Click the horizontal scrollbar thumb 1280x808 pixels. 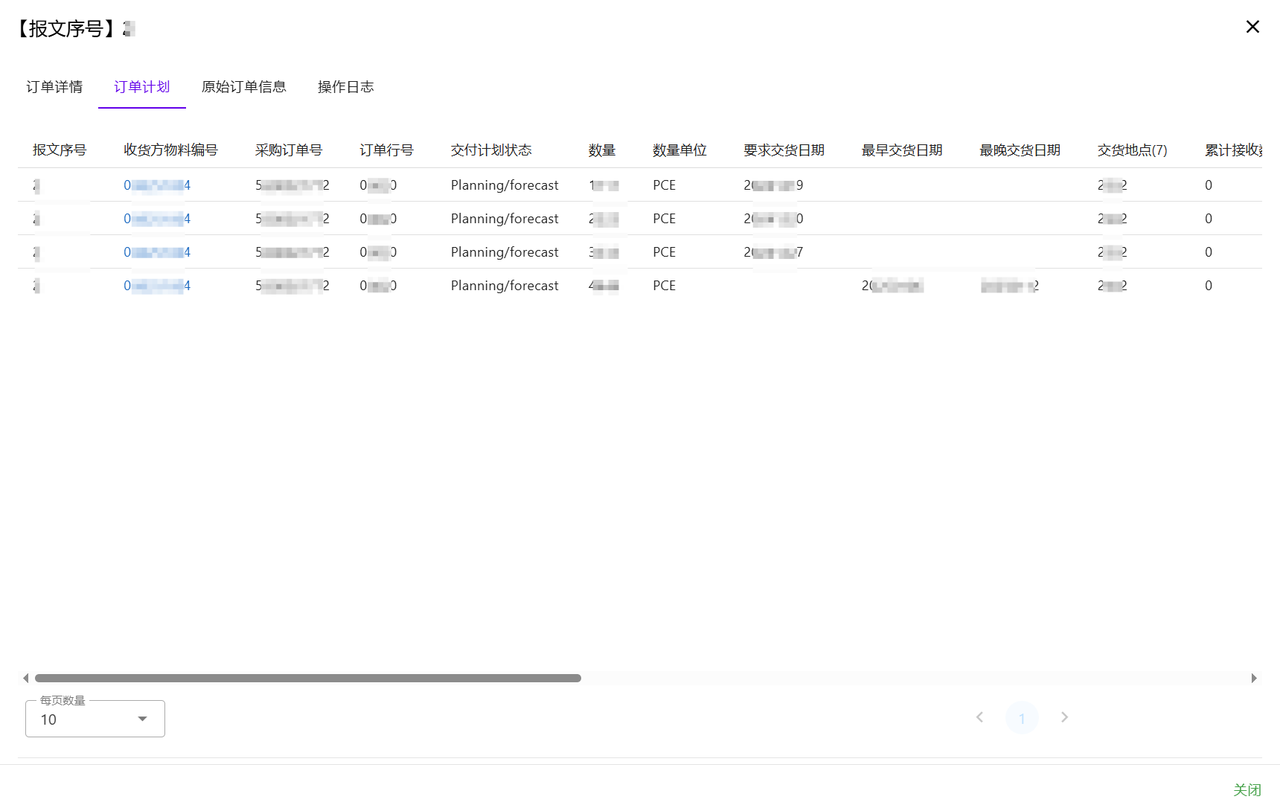308,678
